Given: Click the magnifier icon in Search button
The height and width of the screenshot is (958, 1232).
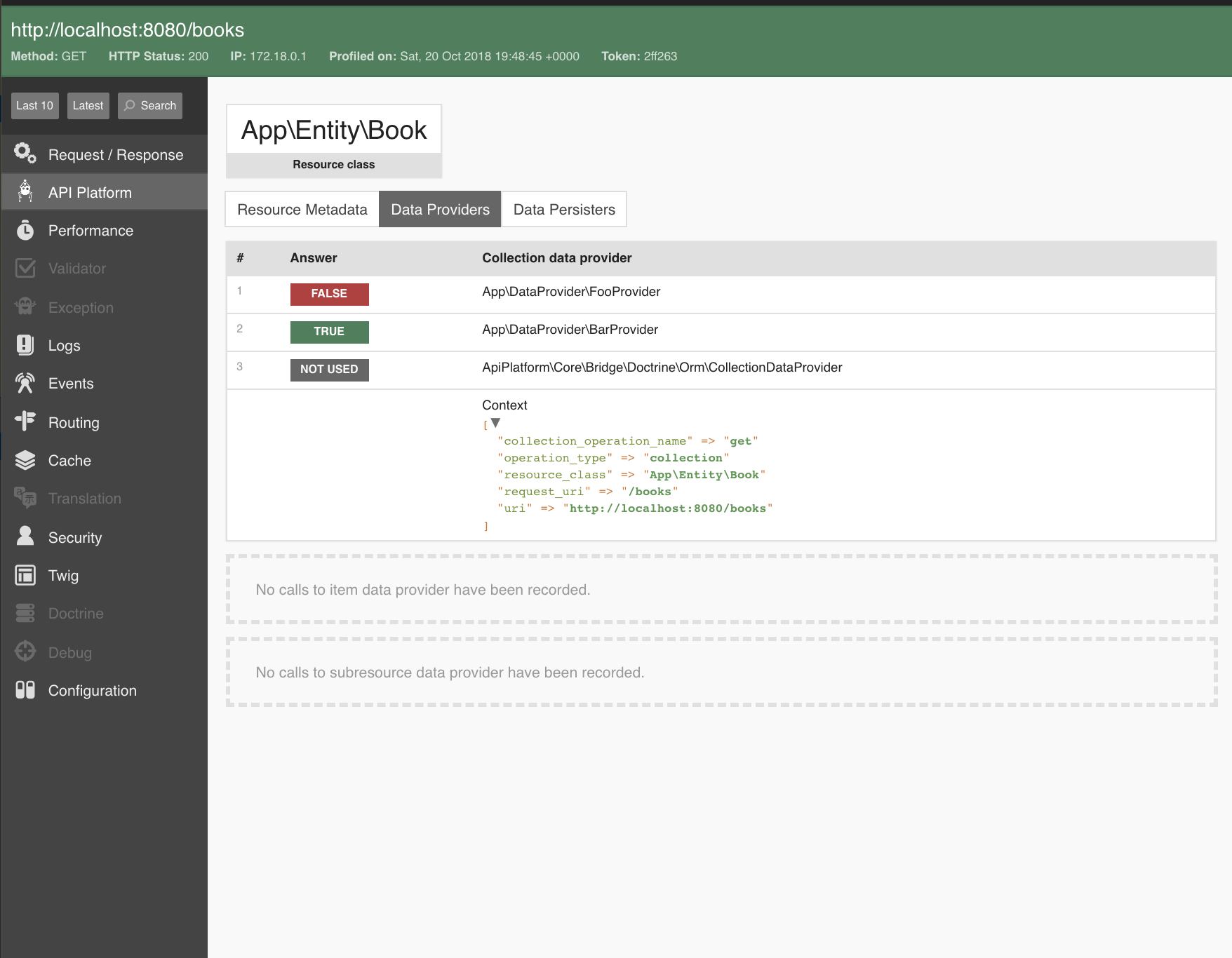Looking at the screenshot, I should tap(129, 105).
